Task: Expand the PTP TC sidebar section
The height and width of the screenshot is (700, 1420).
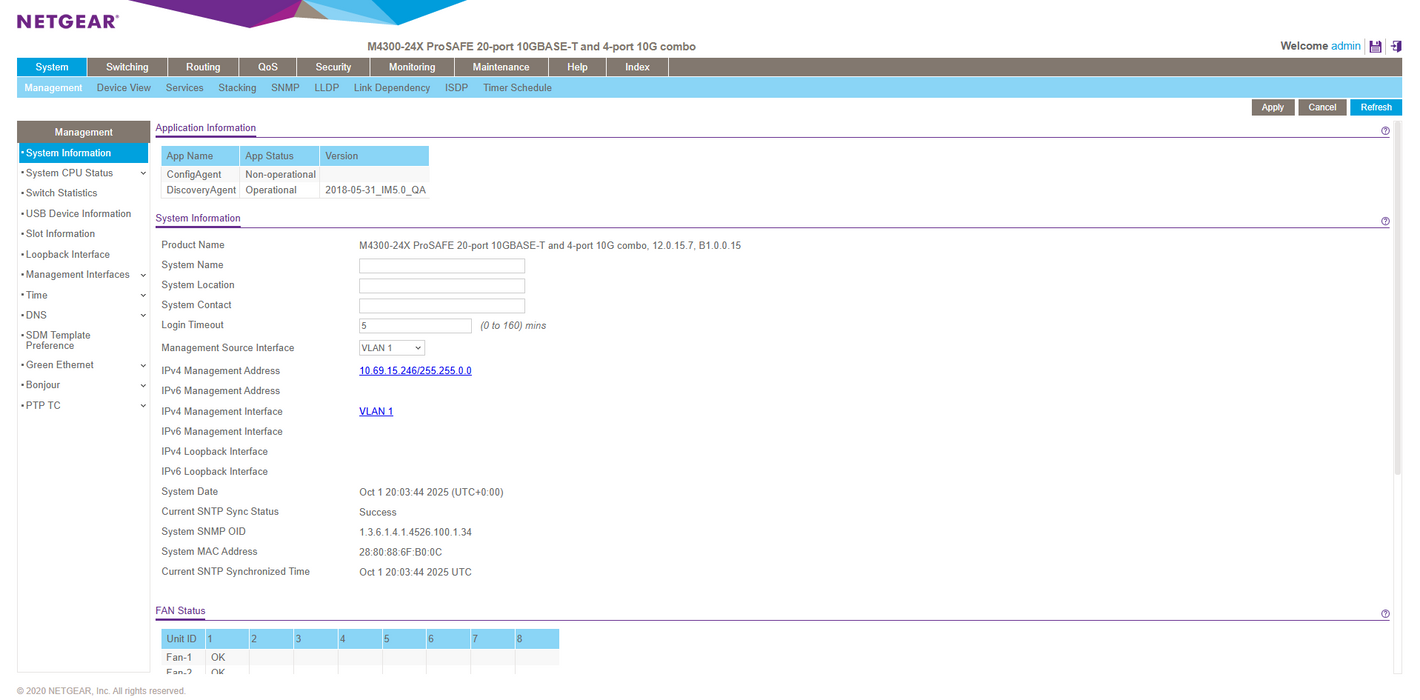Action: (x=143, y=406)
